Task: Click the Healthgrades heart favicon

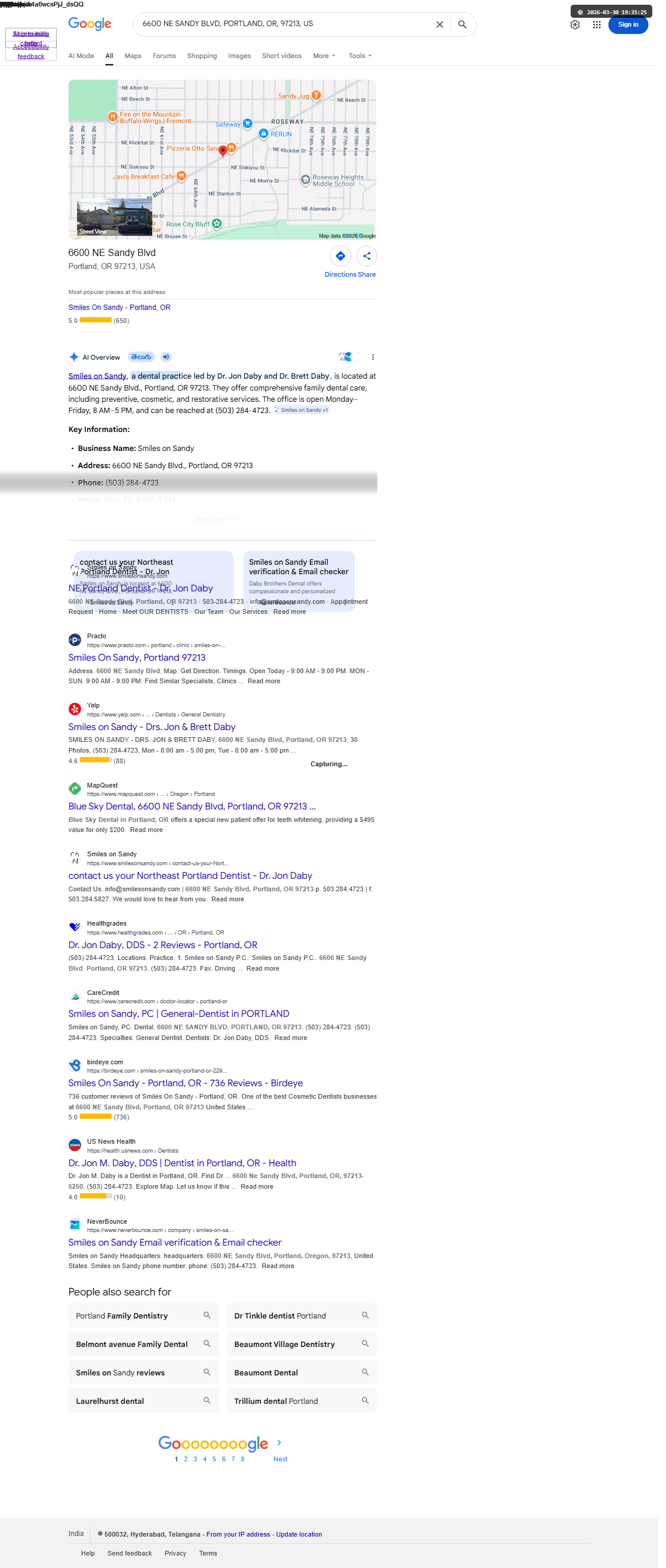Action: 75,927
